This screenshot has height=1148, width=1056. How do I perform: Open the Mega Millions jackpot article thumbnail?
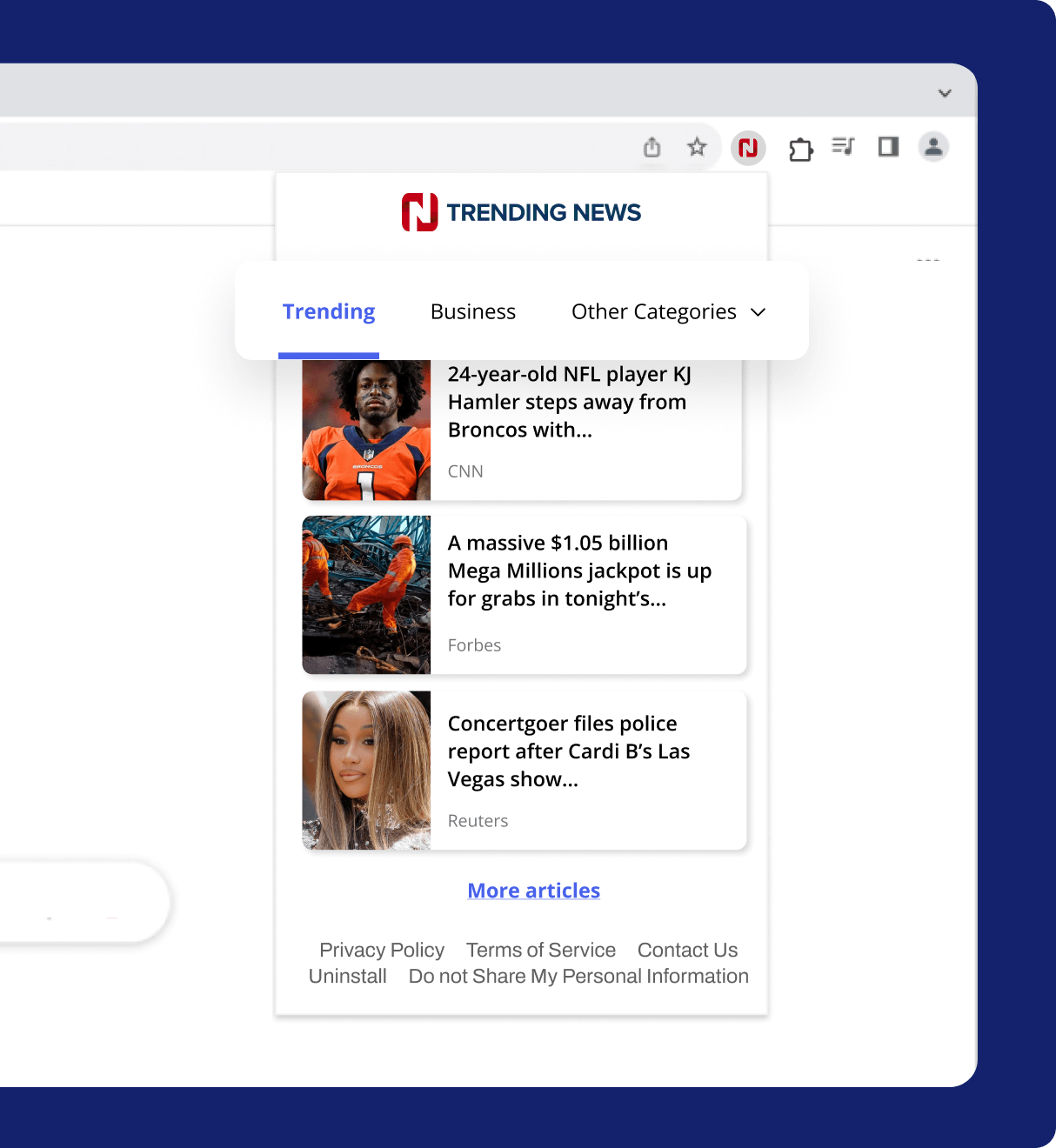[x=366, y=595]
